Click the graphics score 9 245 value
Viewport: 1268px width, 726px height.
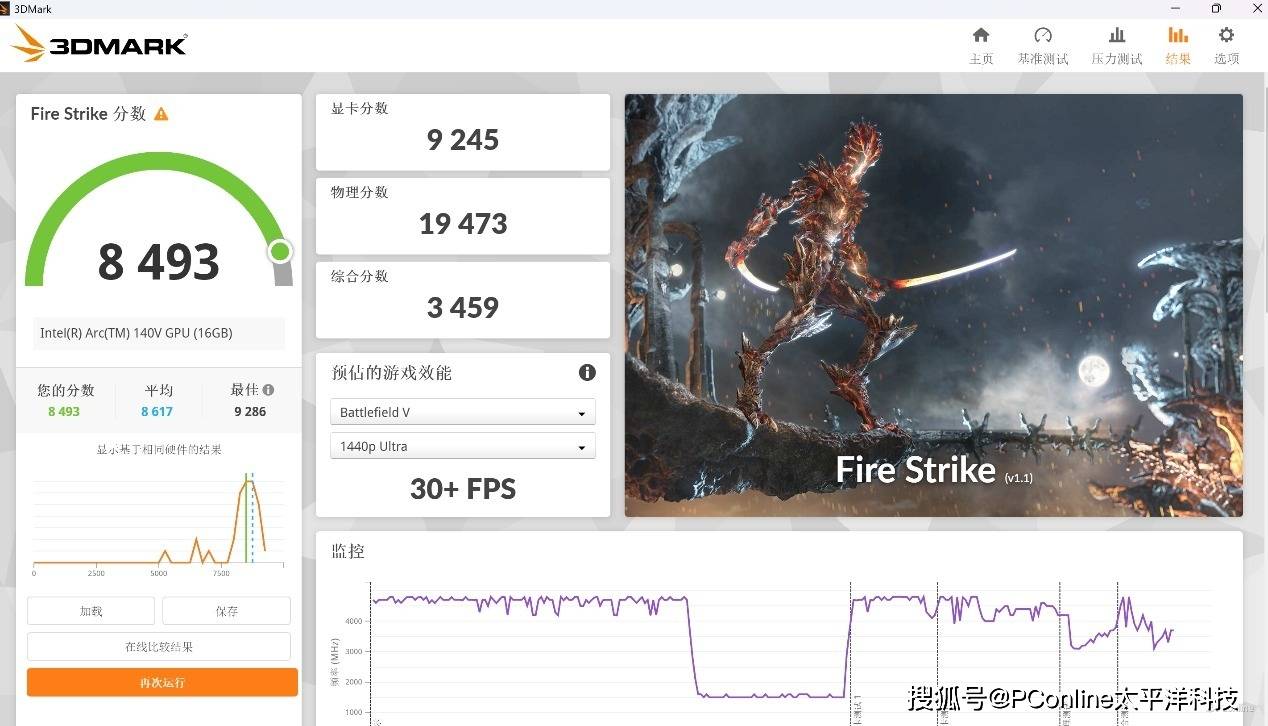click(462, 140)
